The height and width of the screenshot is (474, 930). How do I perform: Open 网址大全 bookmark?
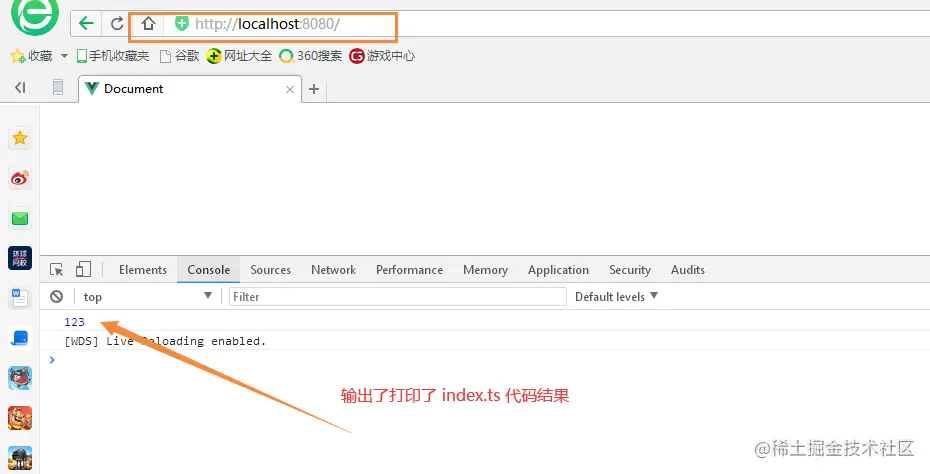(239, 56)
